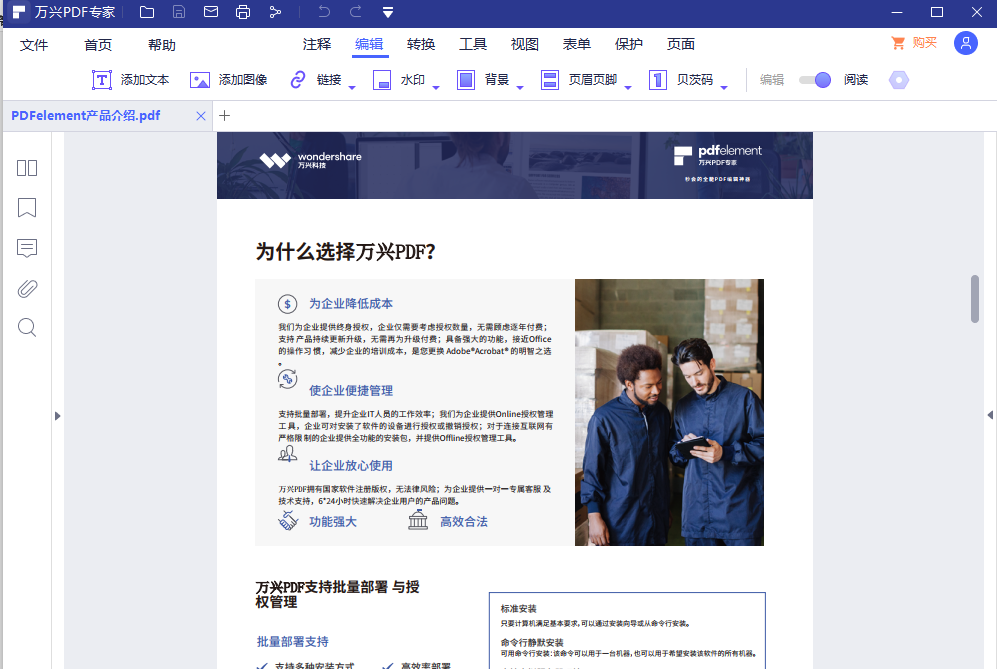Click the save icon

tap(178, 12)
